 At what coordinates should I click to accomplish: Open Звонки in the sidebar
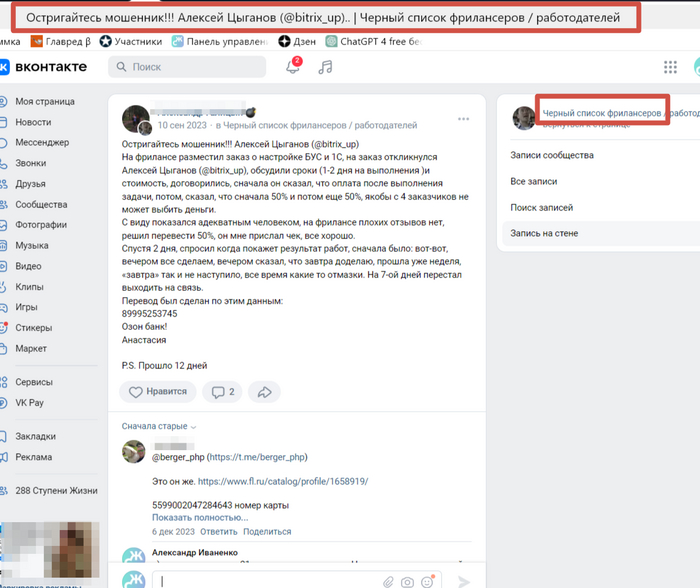30,163
